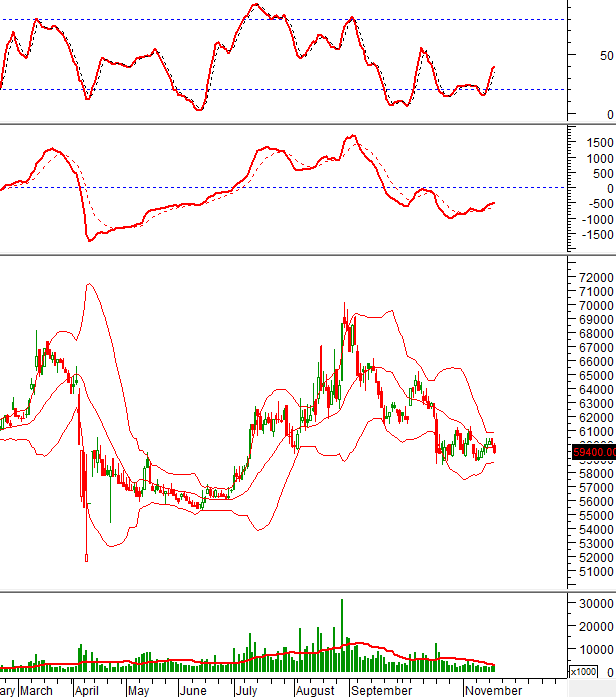The image size is (616, 697).
Task: Click the June month label
Action: 194,689
